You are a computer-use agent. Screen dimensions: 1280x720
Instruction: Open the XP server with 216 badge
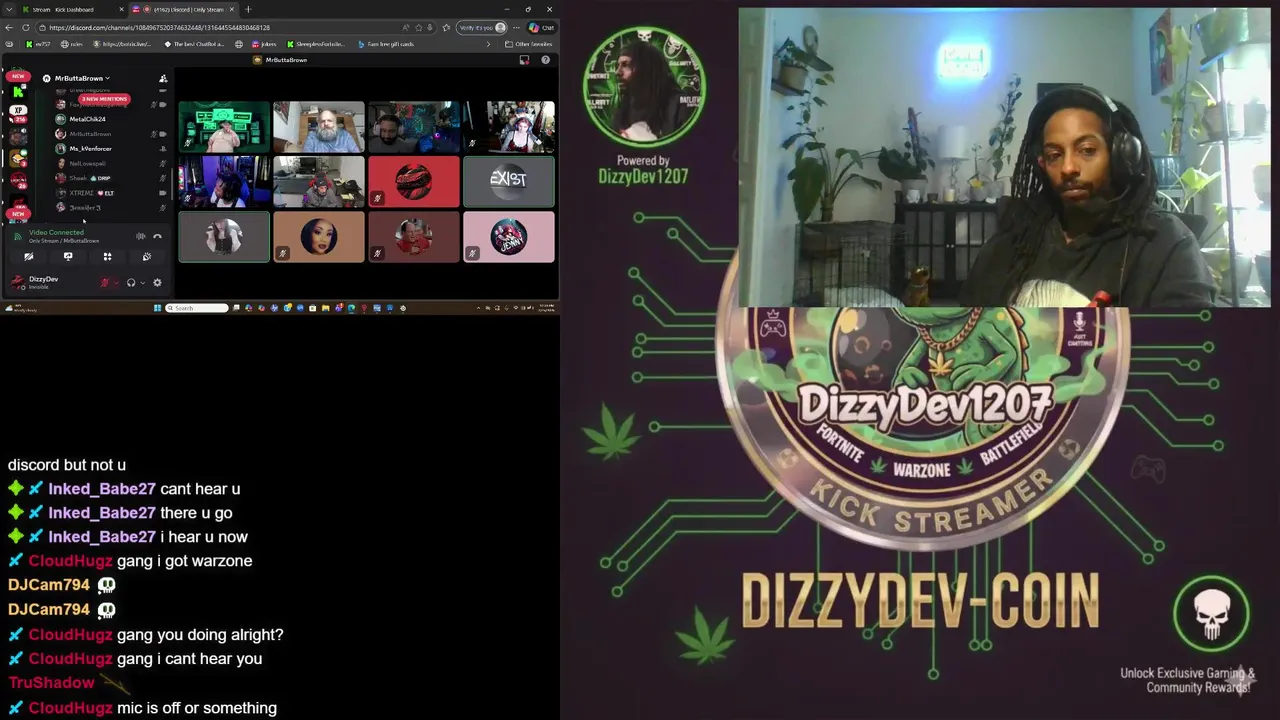18,112
